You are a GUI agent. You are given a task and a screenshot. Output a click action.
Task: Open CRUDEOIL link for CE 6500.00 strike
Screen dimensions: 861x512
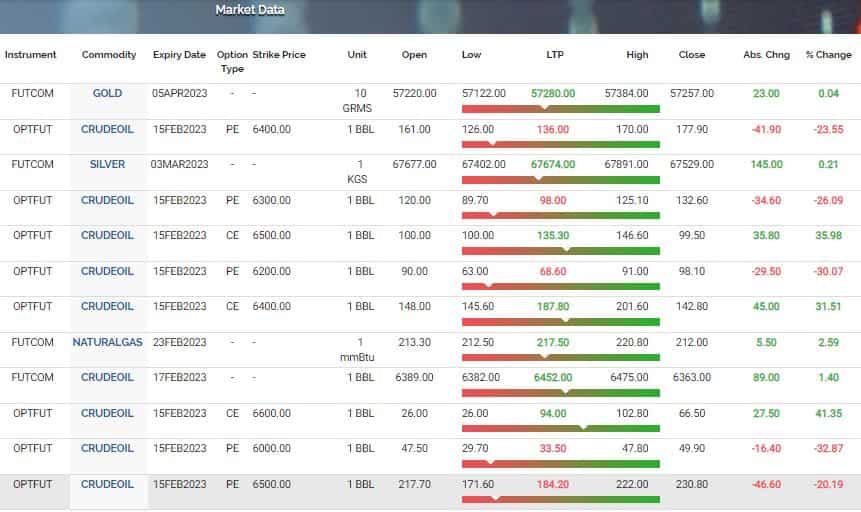pos(107,235)
